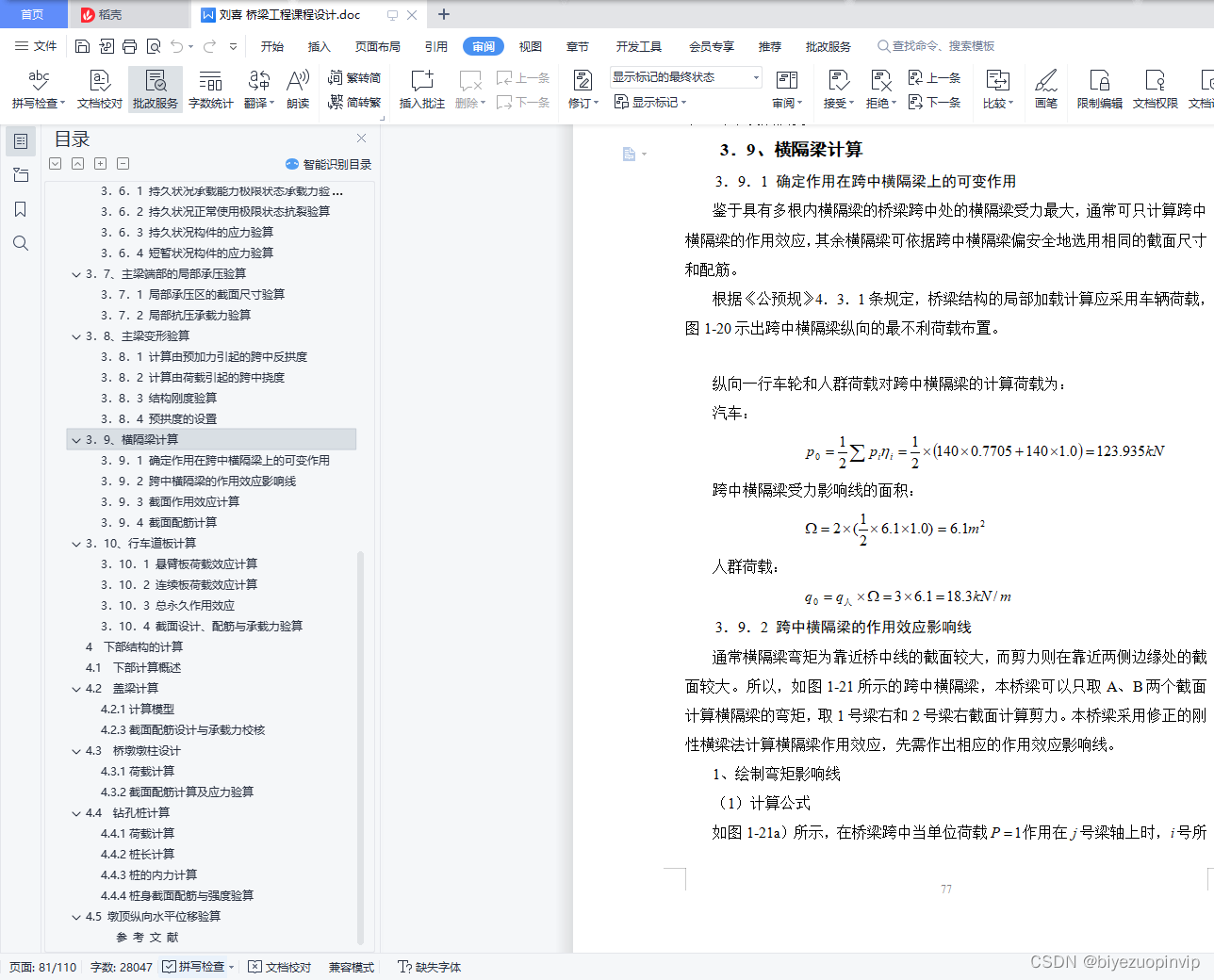Collapse the 3.8 主梁变形验算 section
Image resolution: width=1214 pixels, height=980 pixels.
[76, 336]
